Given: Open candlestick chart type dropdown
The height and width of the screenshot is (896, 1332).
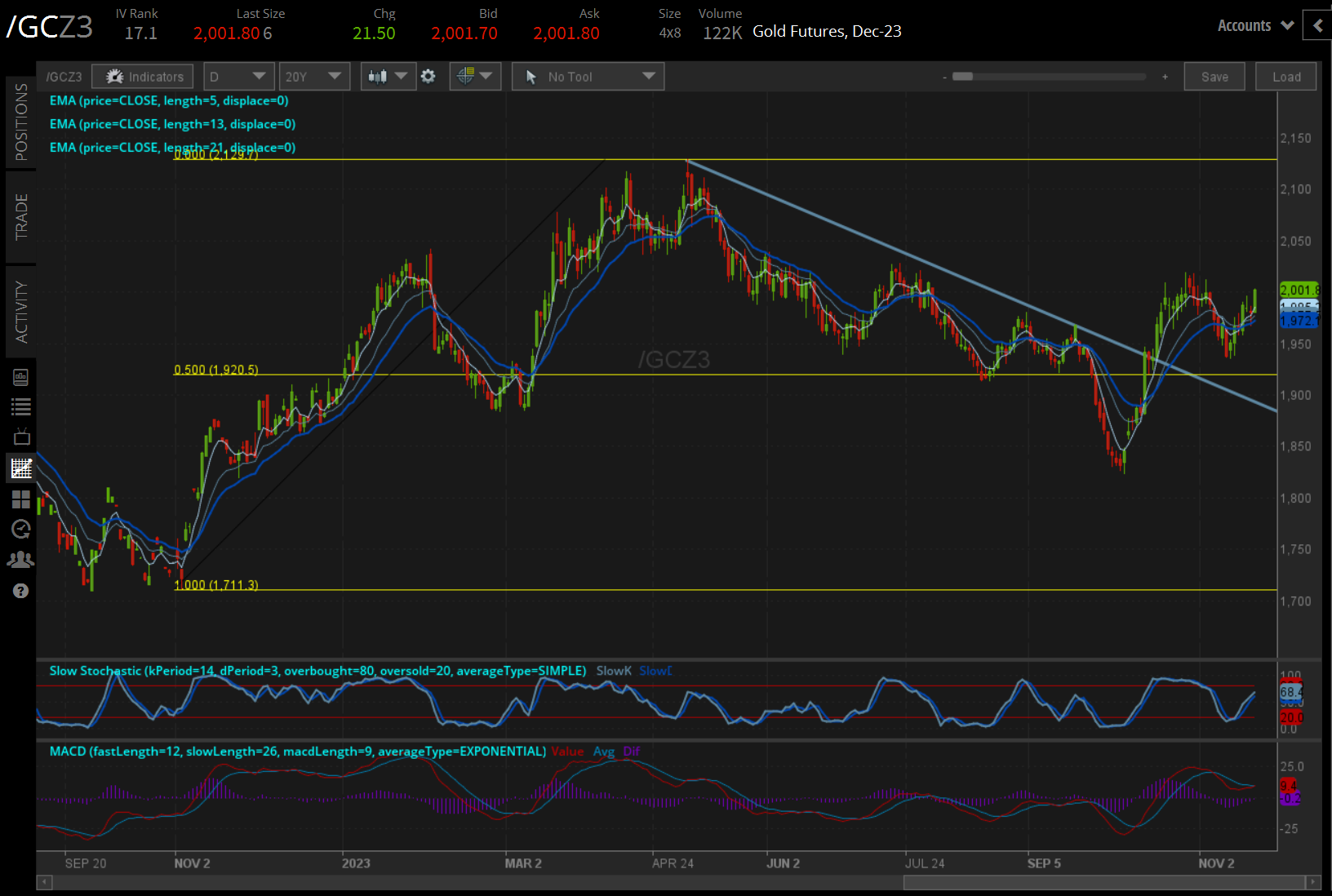Looking at the screenshot, I should click(x=388, y=77).
